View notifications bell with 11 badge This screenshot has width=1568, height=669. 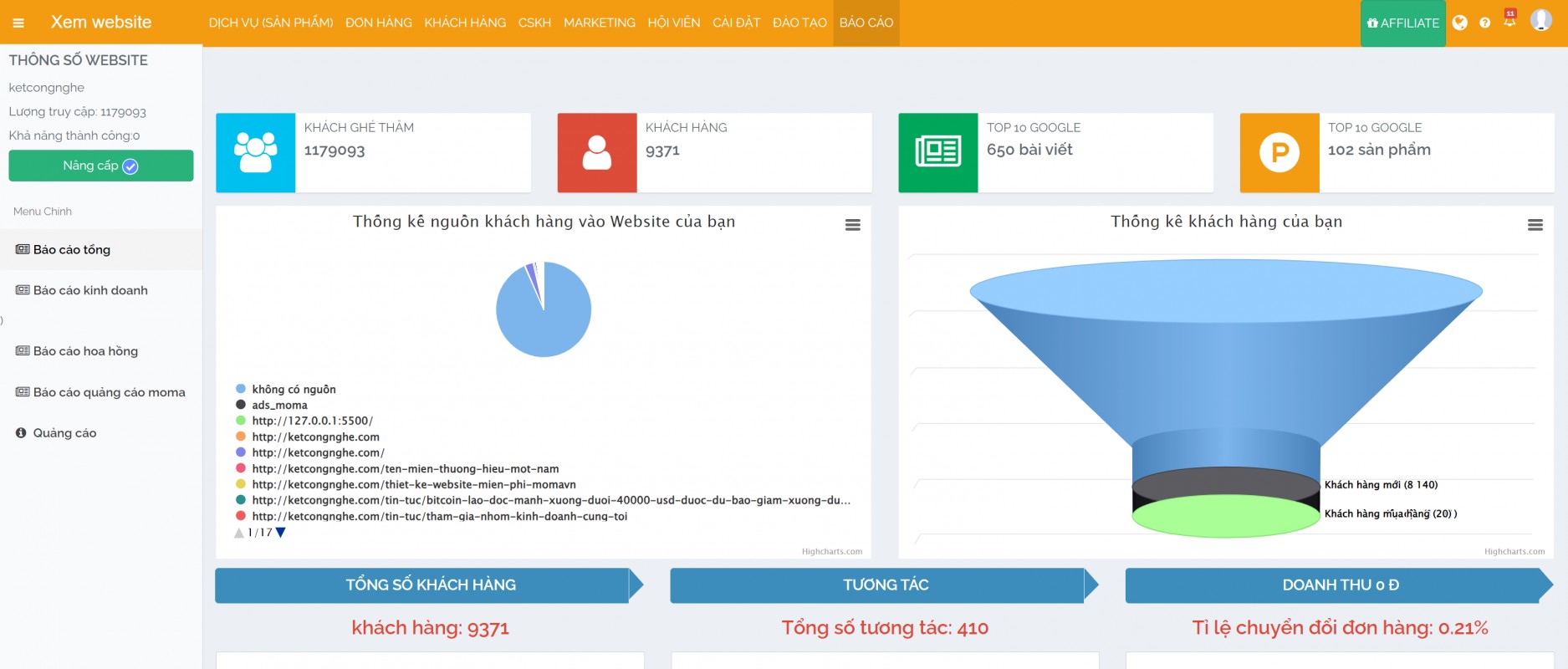tap(1509, 20)
